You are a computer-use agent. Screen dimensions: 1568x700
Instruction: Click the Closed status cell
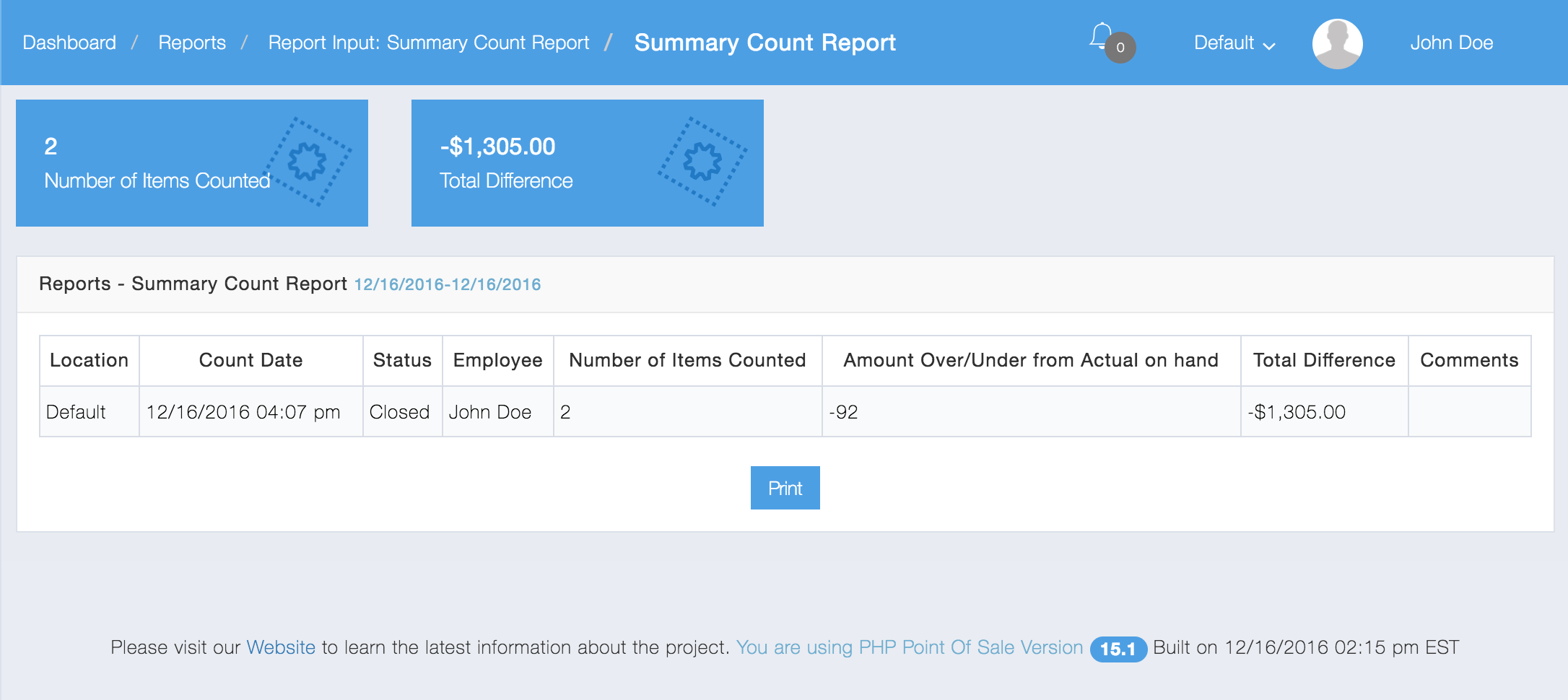coord(399,412)
